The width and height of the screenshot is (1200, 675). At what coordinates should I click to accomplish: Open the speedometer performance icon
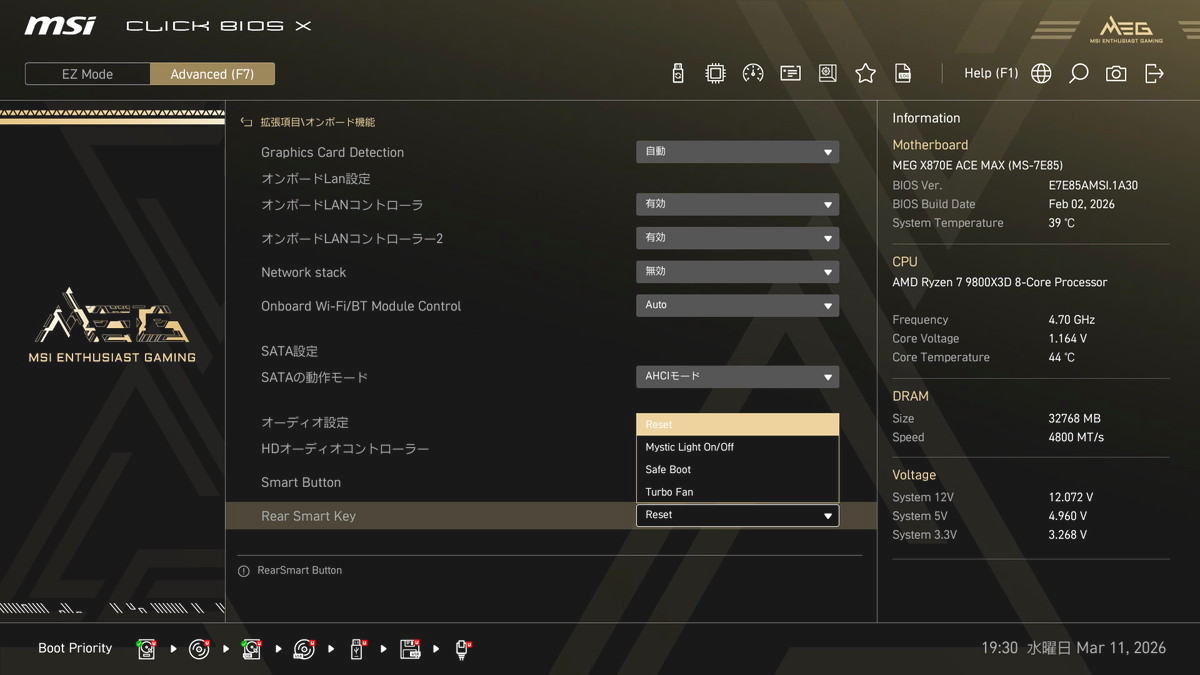coord(753,73)
